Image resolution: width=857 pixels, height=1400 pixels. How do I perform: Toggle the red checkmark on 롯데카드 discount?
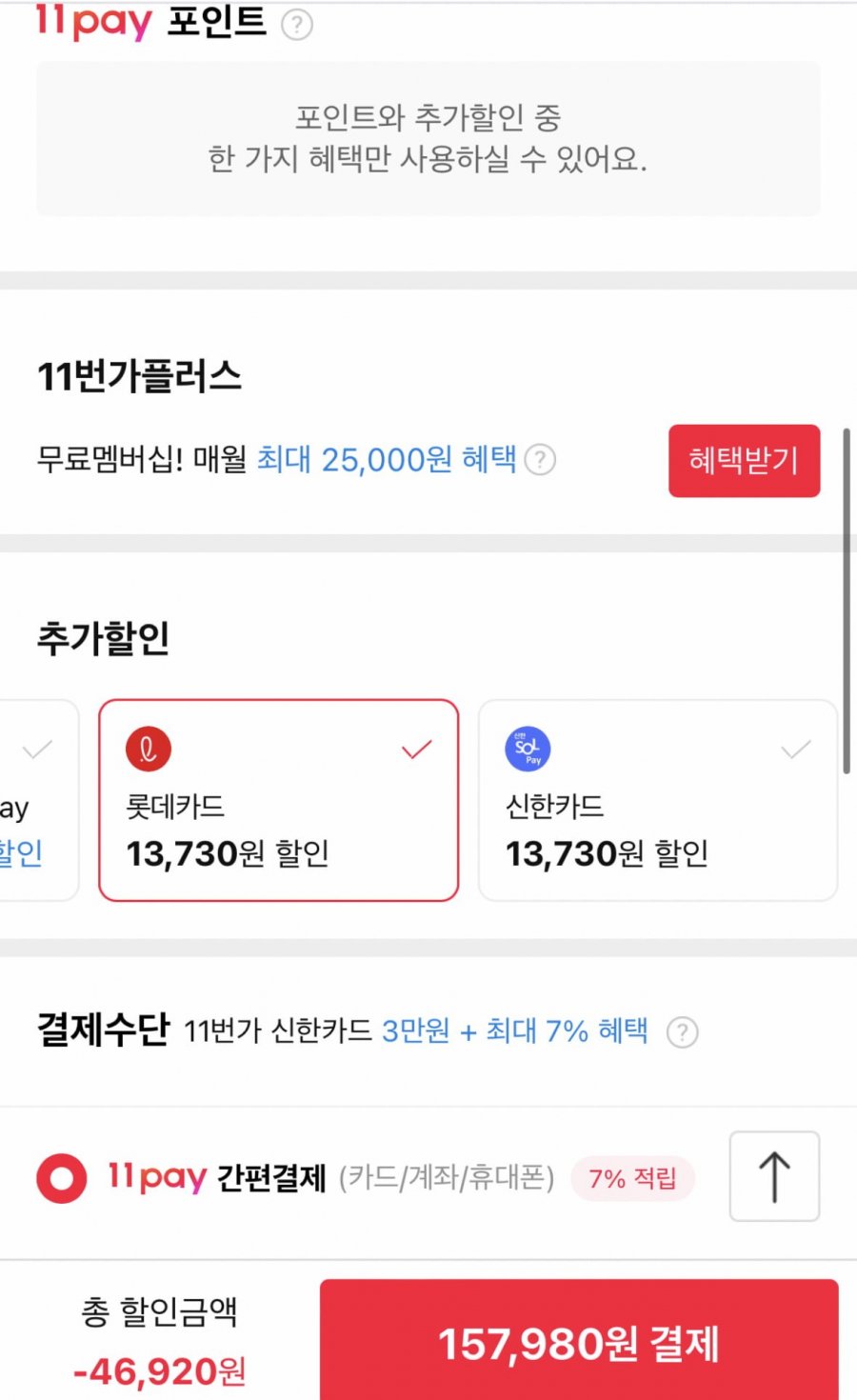[x=416, y=750]
